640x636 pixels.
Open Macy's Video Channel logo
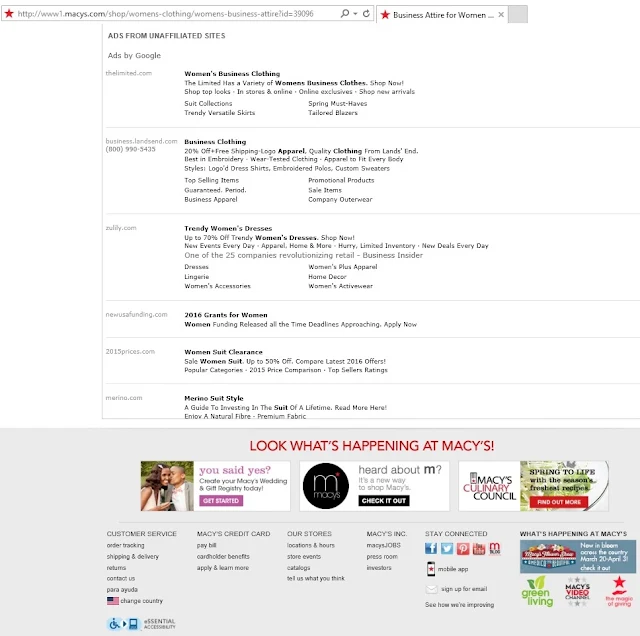coord(577,591)
